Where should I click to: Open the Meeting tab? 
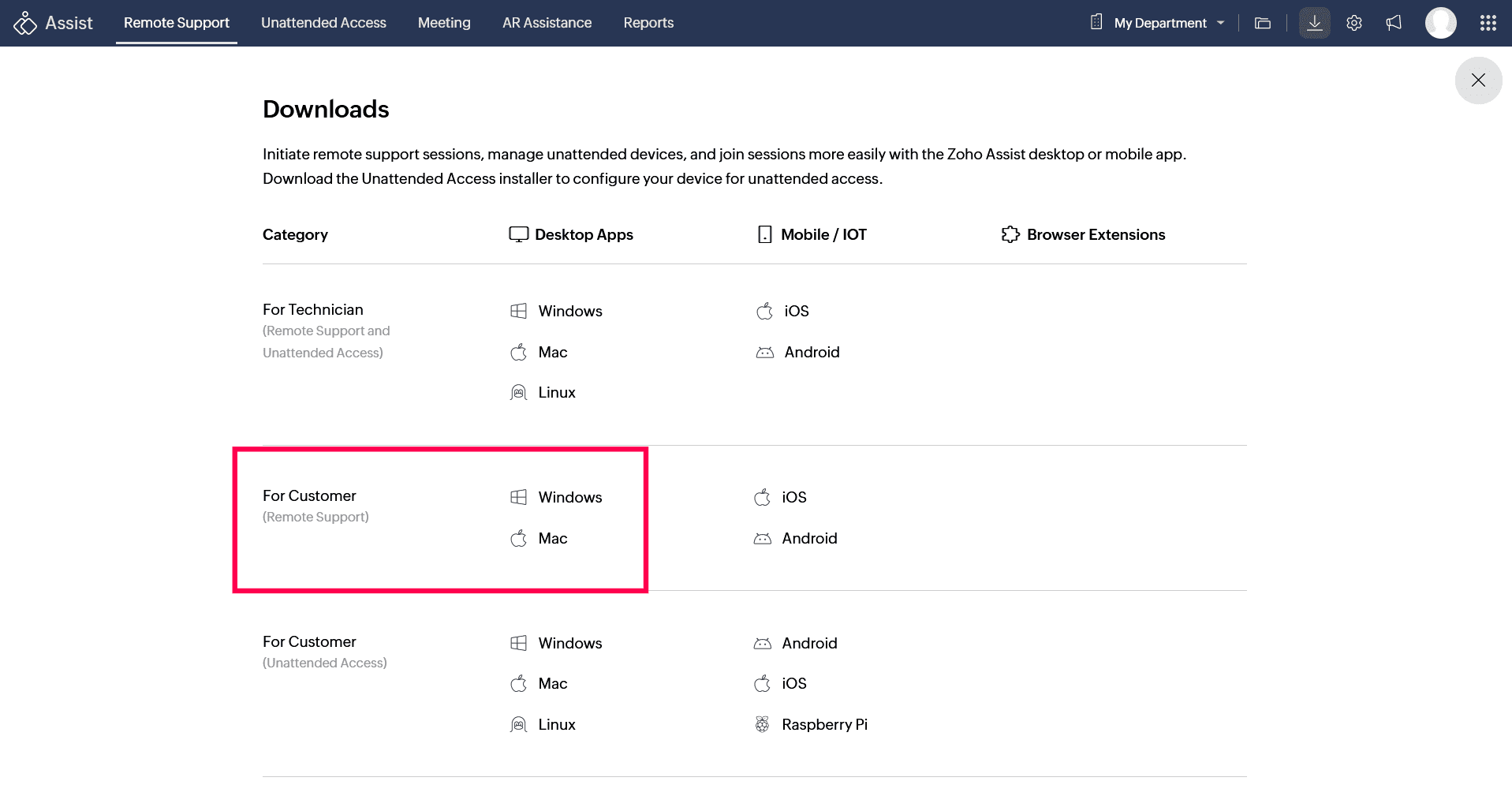tap(443, 23)
